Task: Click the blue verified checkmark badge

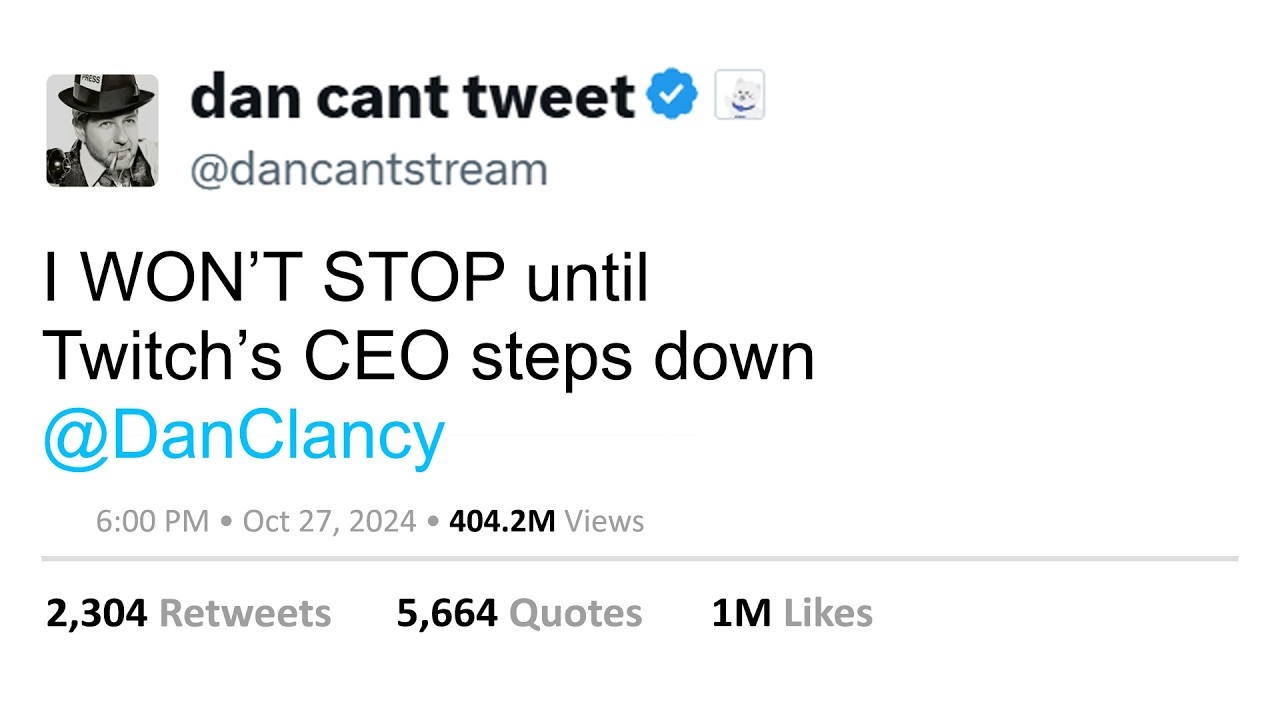Action: pyautogui.click(x=672, y=96)
